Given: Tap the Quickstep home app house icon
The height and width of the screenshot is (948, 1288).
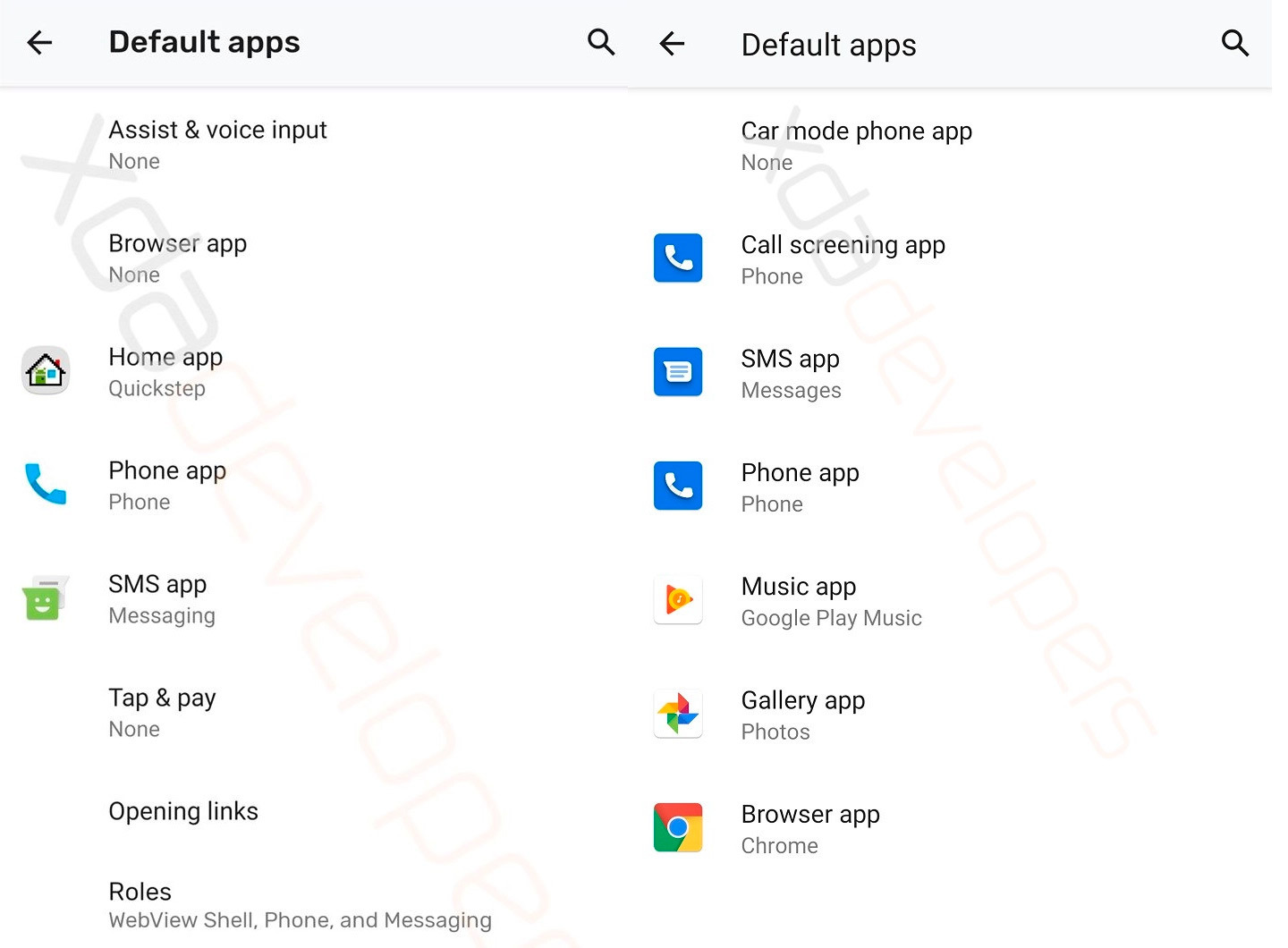Looking at the screenshot, I should pos(46,370).
